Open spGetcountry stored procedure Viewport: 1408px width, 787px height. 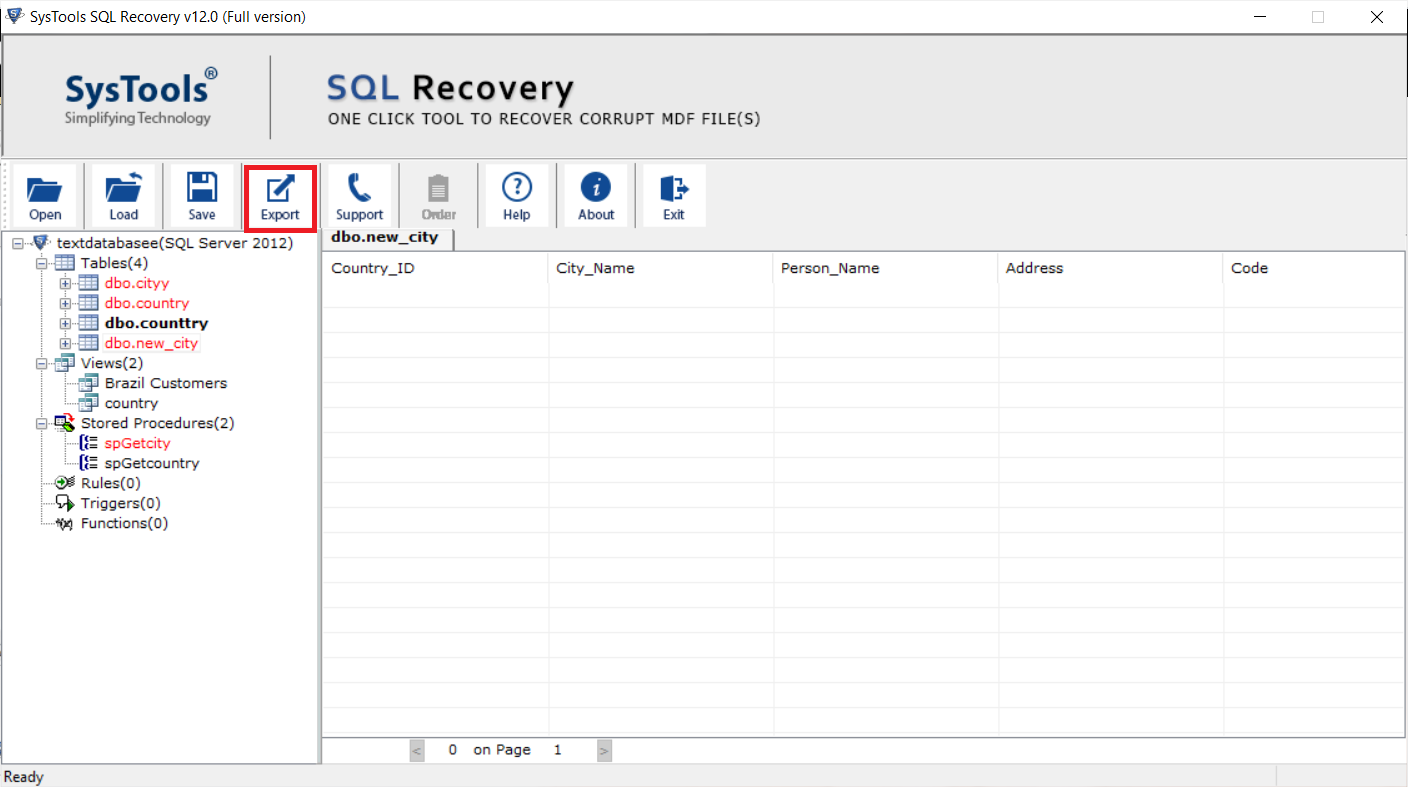(x=152, y=463)
